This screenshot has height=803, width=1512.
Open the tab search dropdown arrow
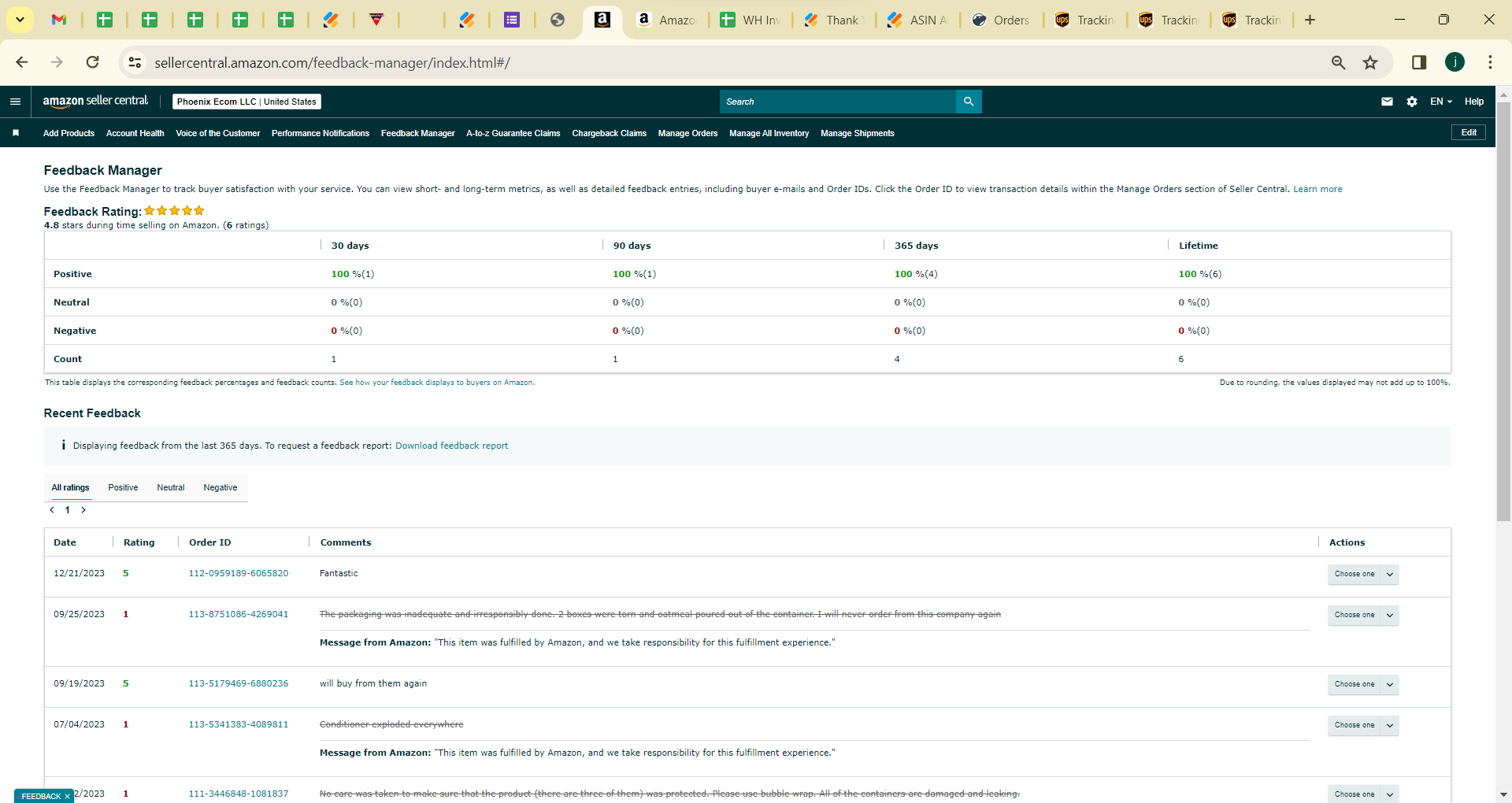click(x=20, y=20)
